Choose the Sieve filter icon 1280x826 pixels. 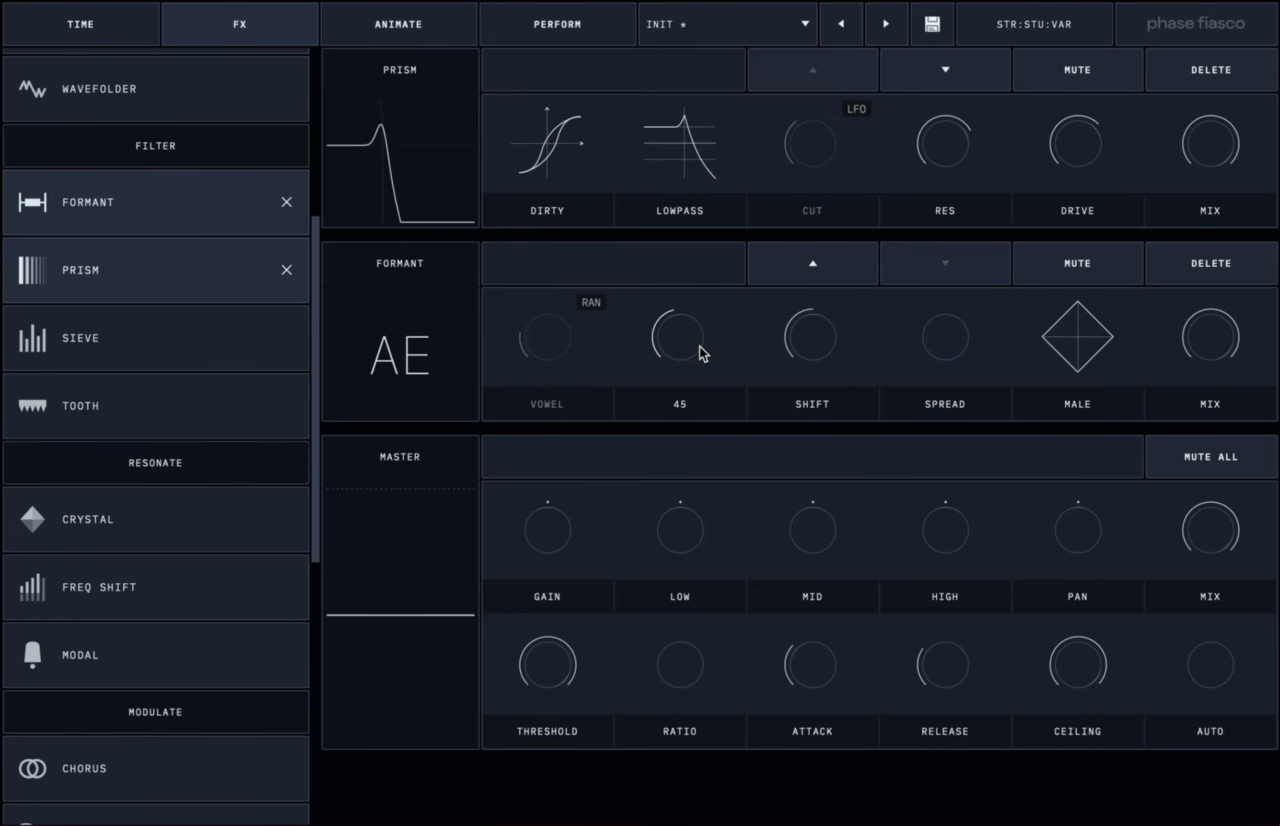point(33,338)
